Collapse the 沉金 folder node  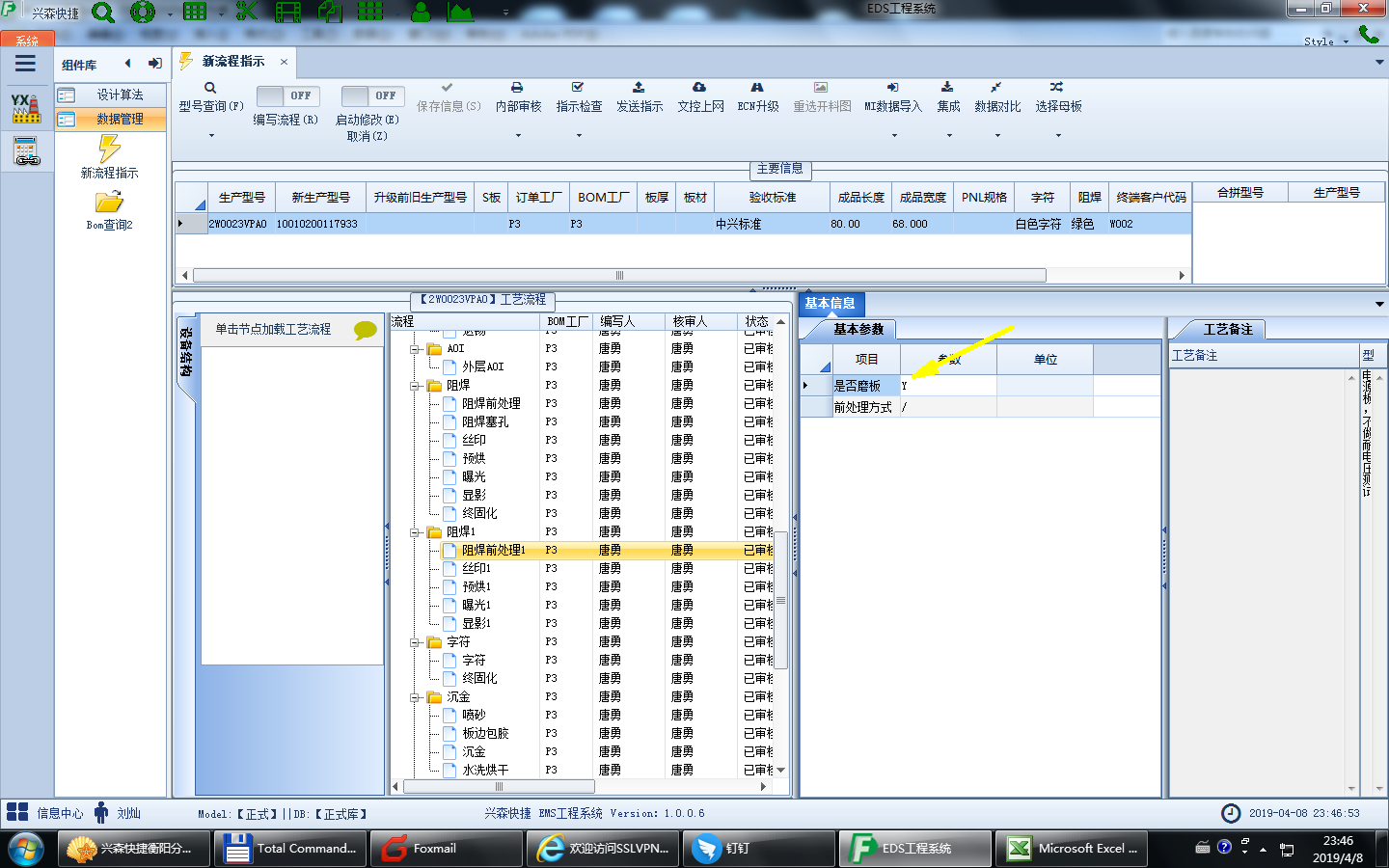415,697
